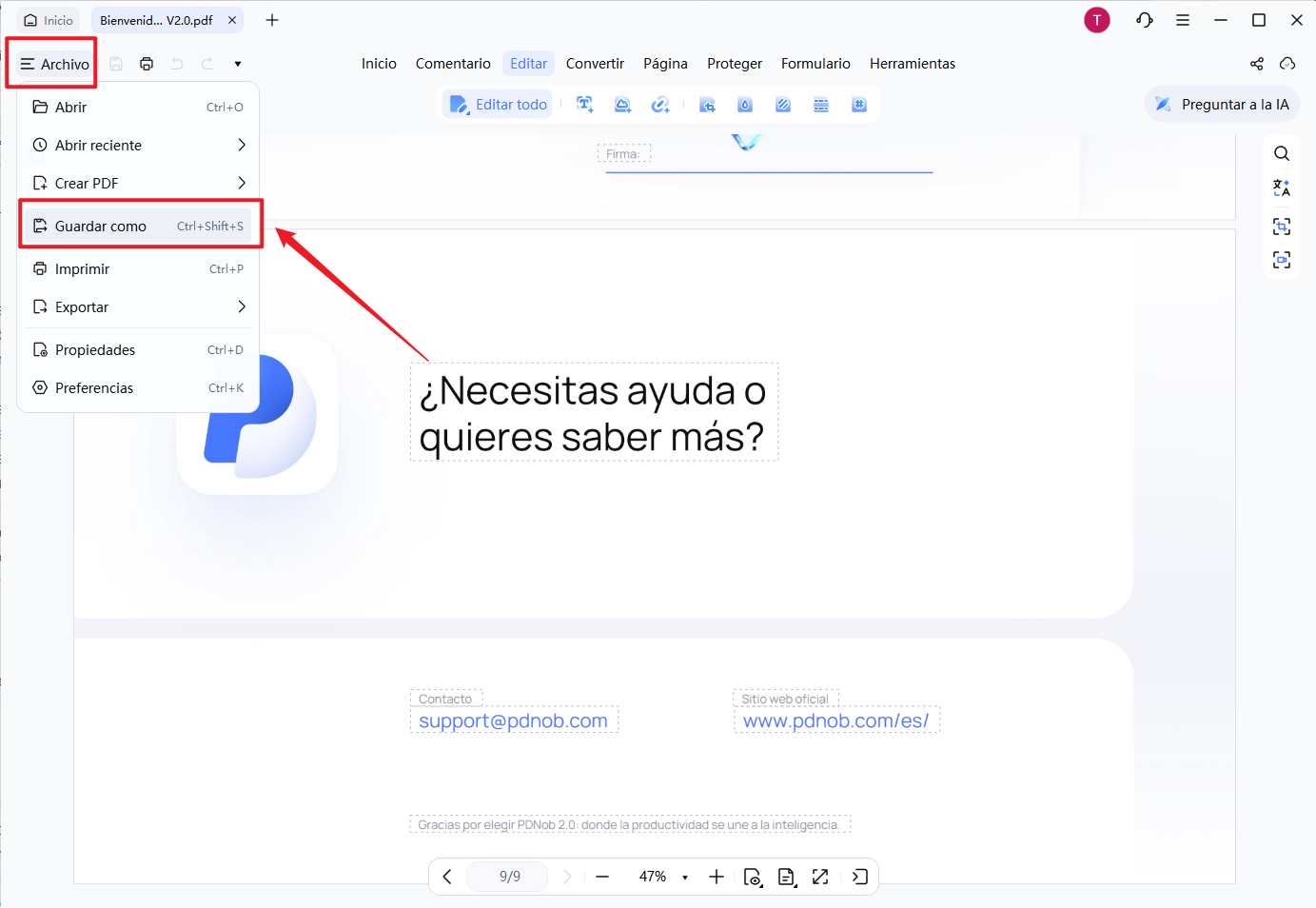The image size is (1316, 908).
Task: Click the Preguntar a la IA button
Action: point(1222,105)
